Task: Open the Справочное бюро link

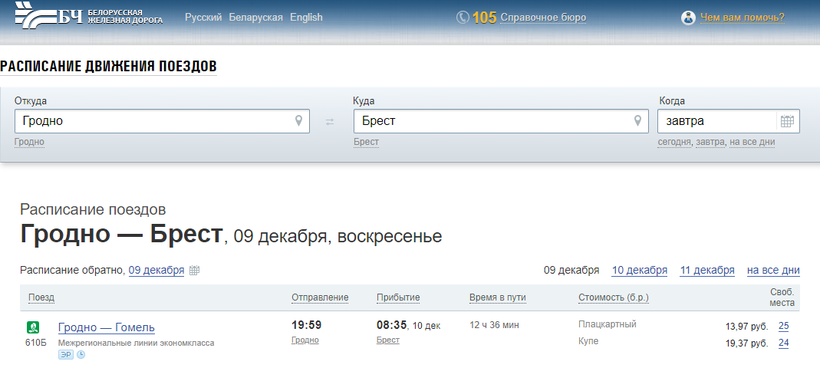Action: pos(543,18)
